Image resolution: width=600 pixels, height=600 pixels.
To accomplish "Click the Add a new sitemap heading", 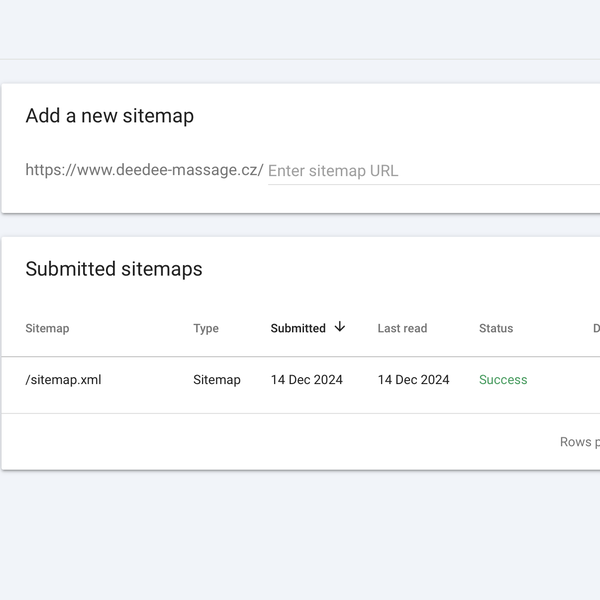I will point(109,116).
